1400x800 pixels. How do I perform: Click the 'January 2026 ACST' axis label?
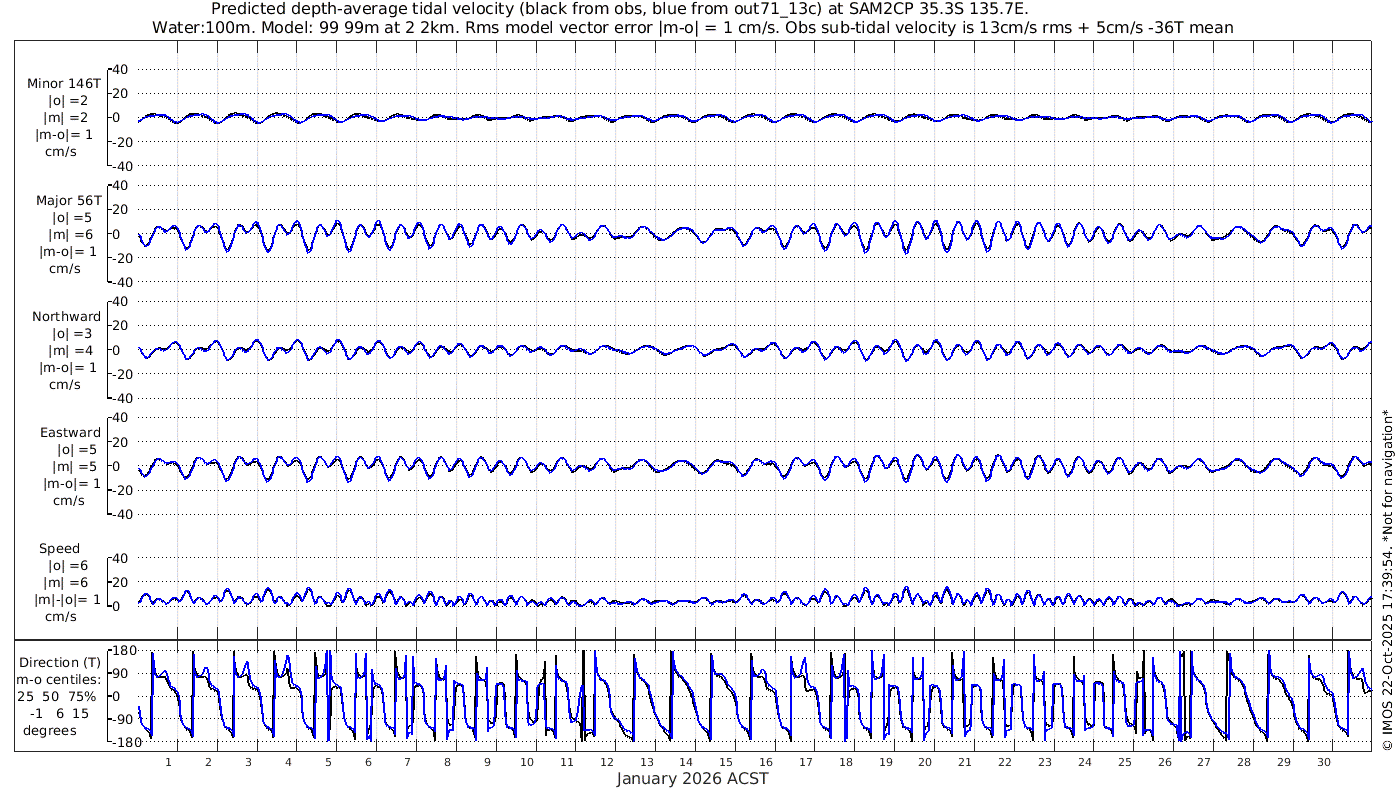tap(692, 779)
